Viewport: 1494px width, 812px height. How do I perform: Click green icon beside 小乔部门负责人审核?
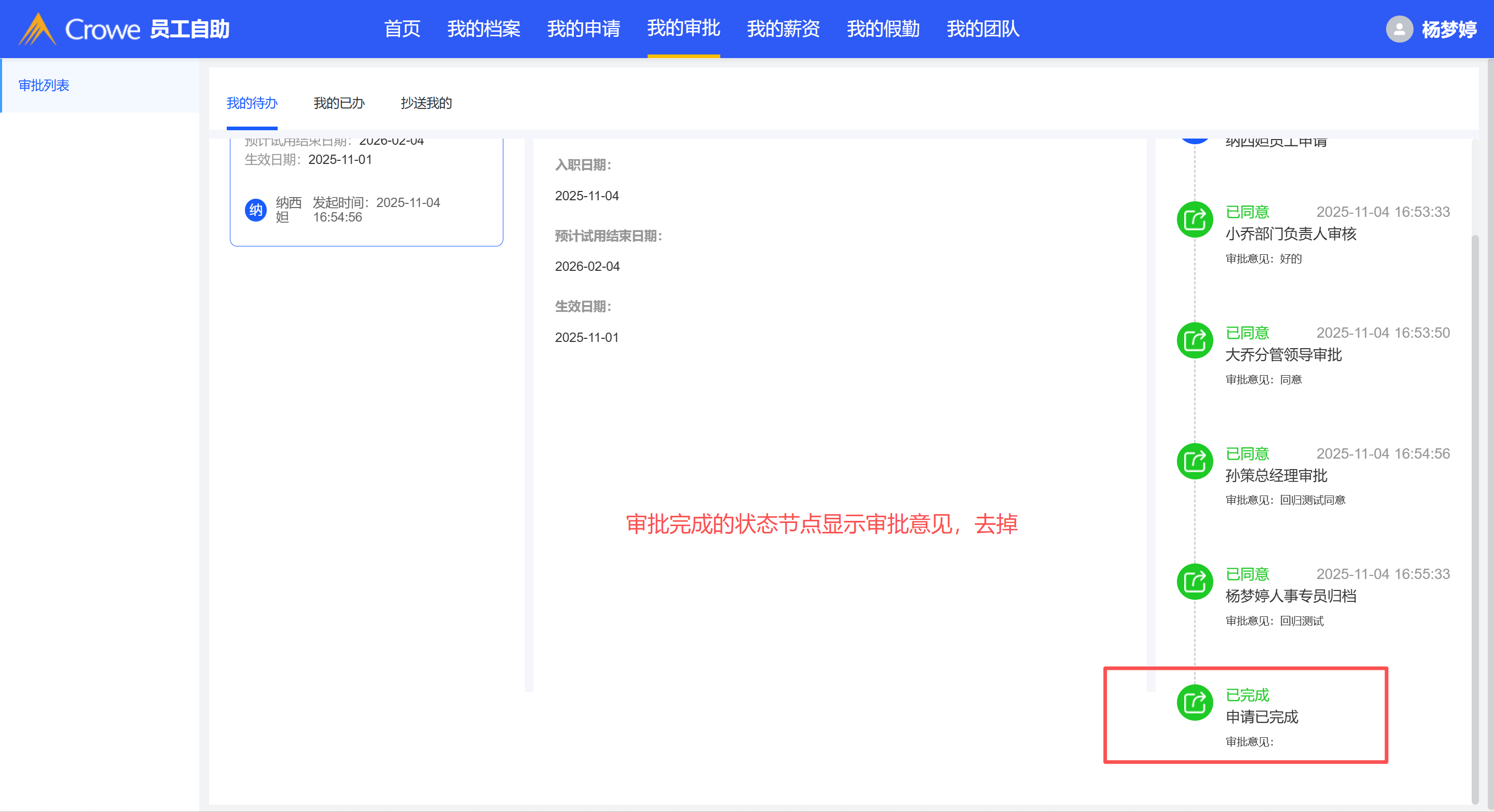pos(1194,220)
